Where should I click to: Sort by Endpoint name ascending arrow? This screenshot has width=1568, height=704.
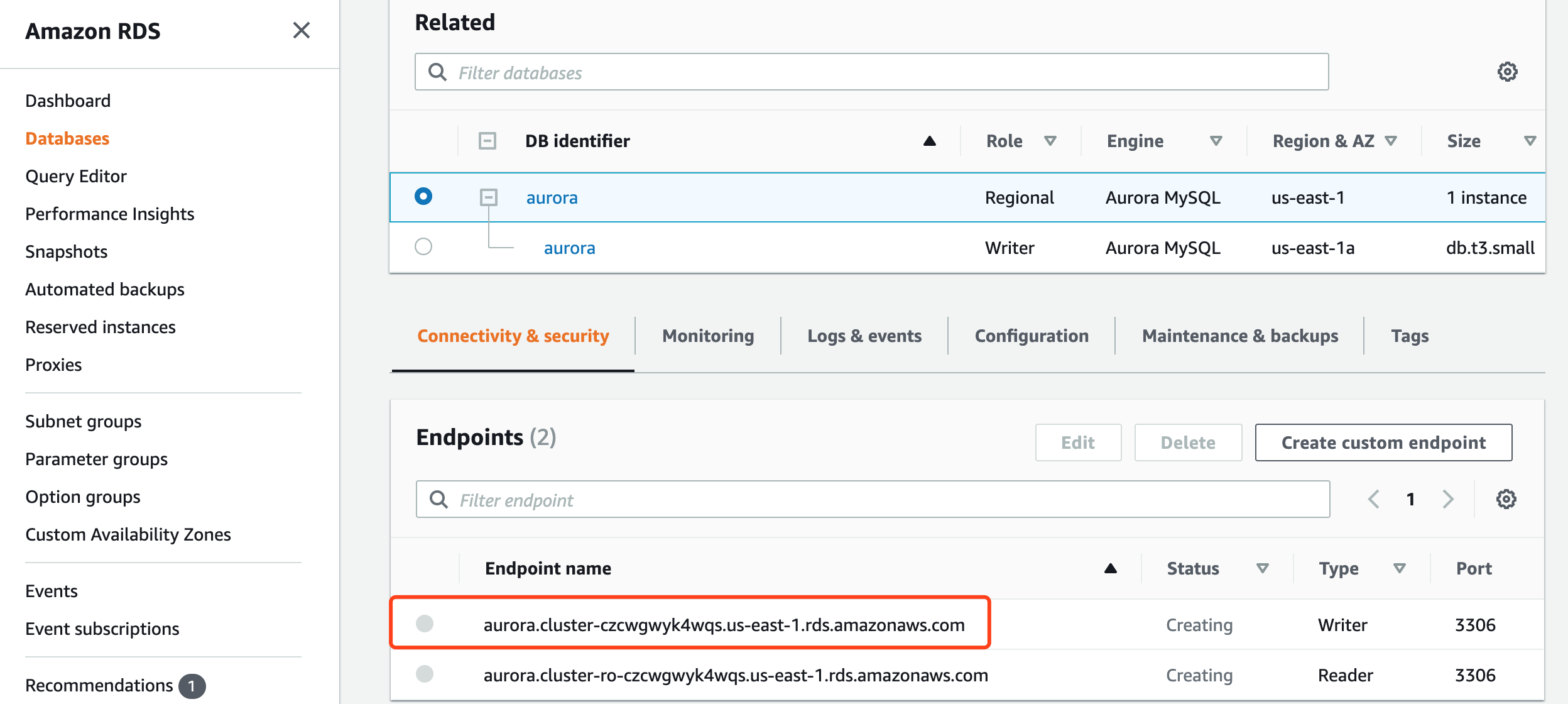1110,568
